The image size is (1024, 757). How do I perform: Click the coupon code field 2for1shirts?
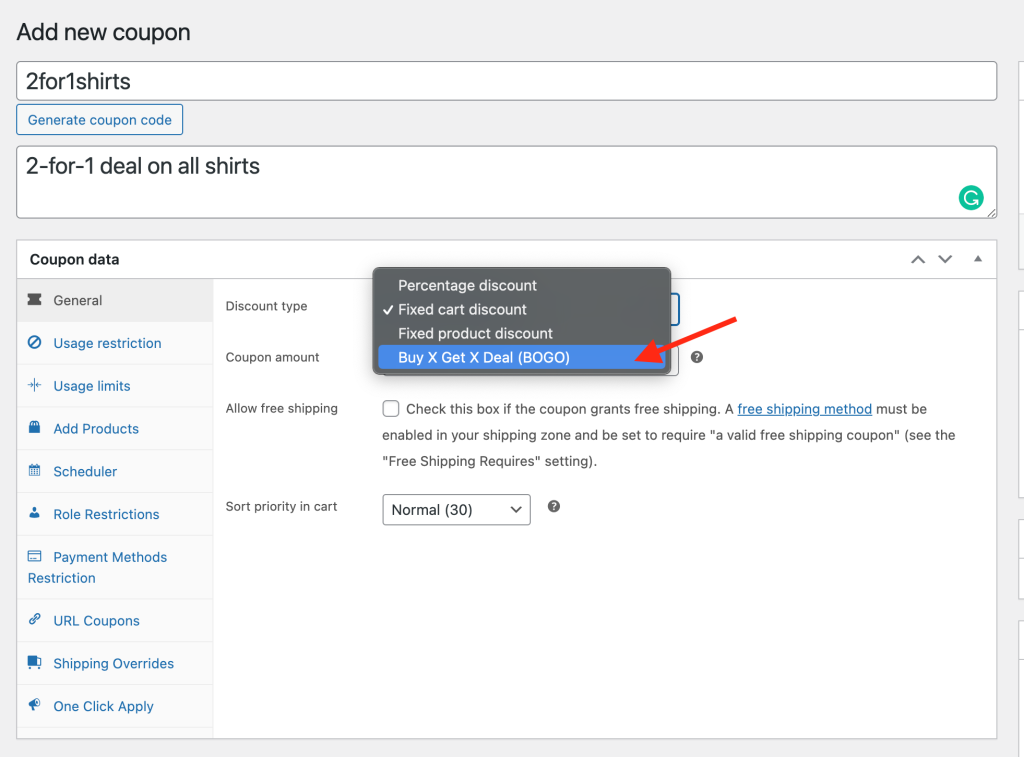pos(506,81)
